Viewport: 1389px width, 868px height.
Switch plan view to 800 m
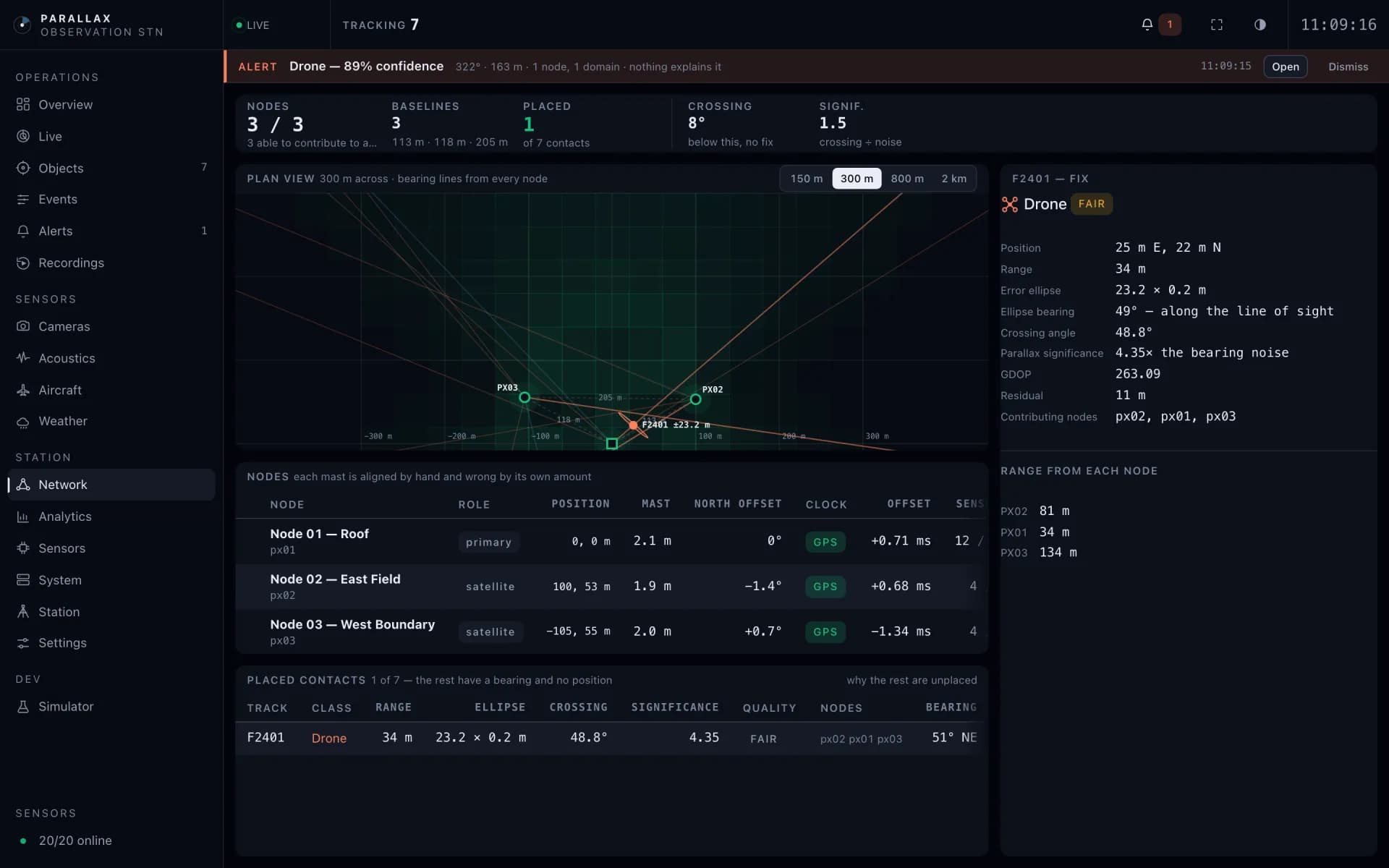point(906,179)
